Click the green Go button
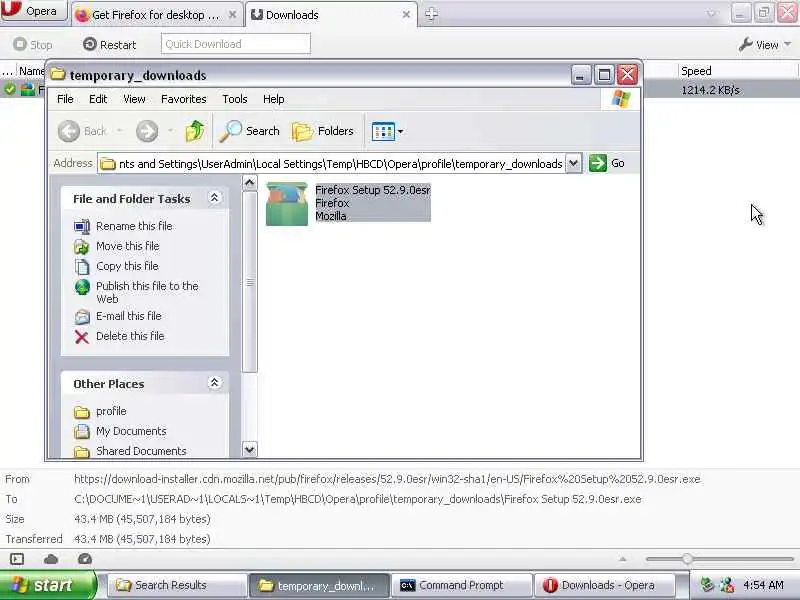The image size is (800, 600). coord(607,163)
